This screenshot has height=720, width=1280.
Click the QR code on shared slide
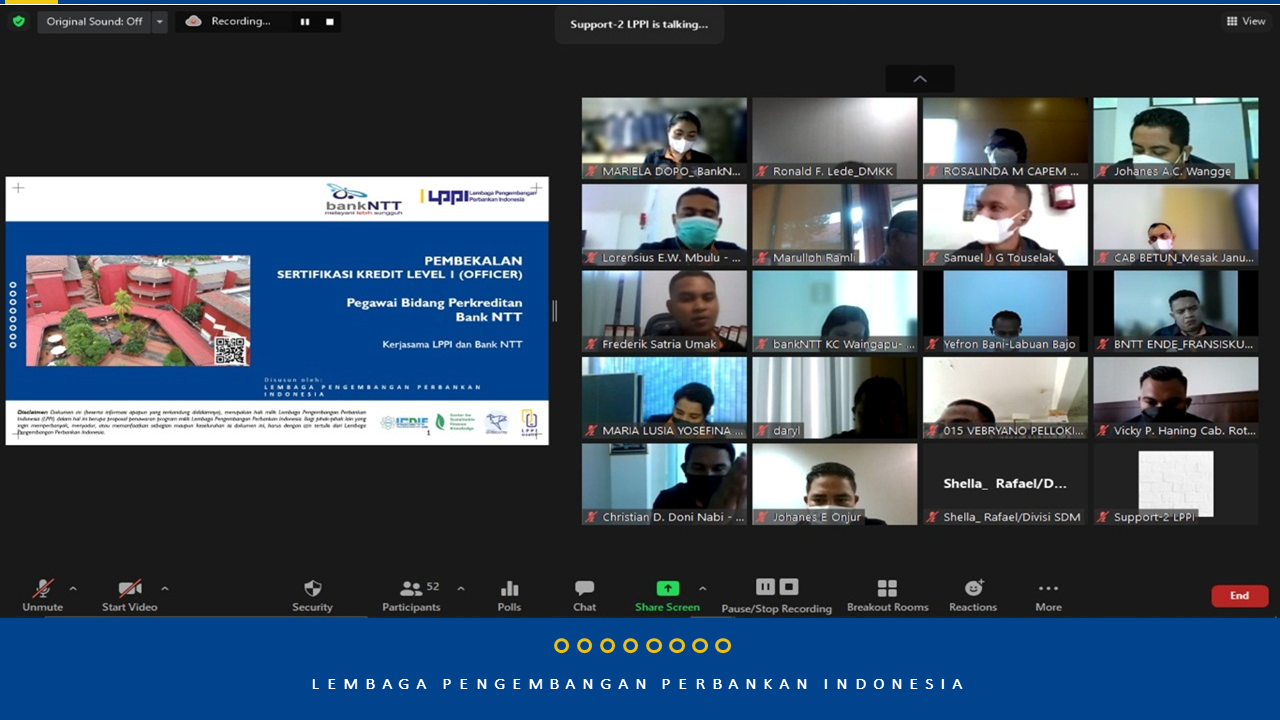[x=230, y=352]
